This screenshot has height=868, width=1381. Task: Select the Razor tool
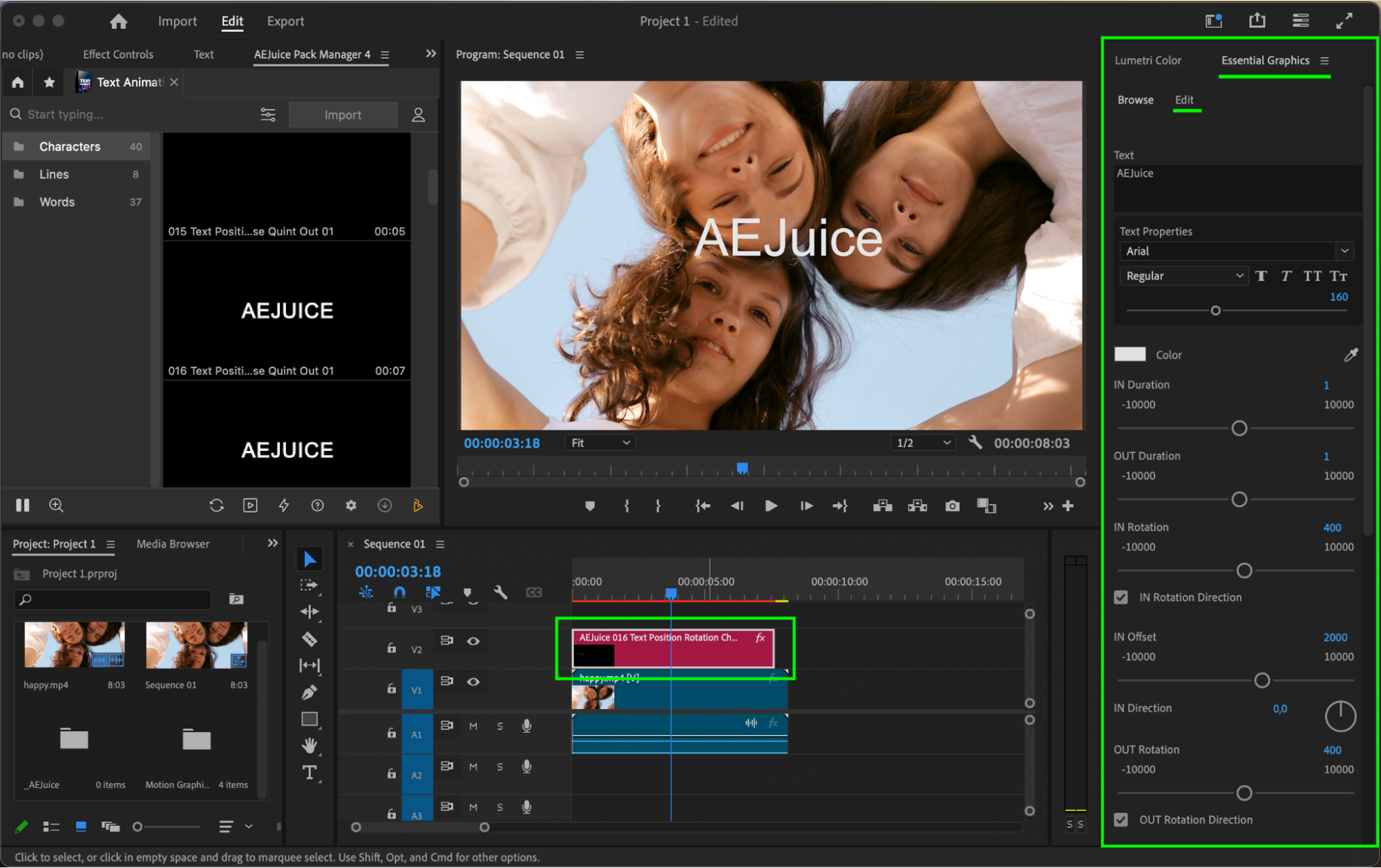coord(309,639)
